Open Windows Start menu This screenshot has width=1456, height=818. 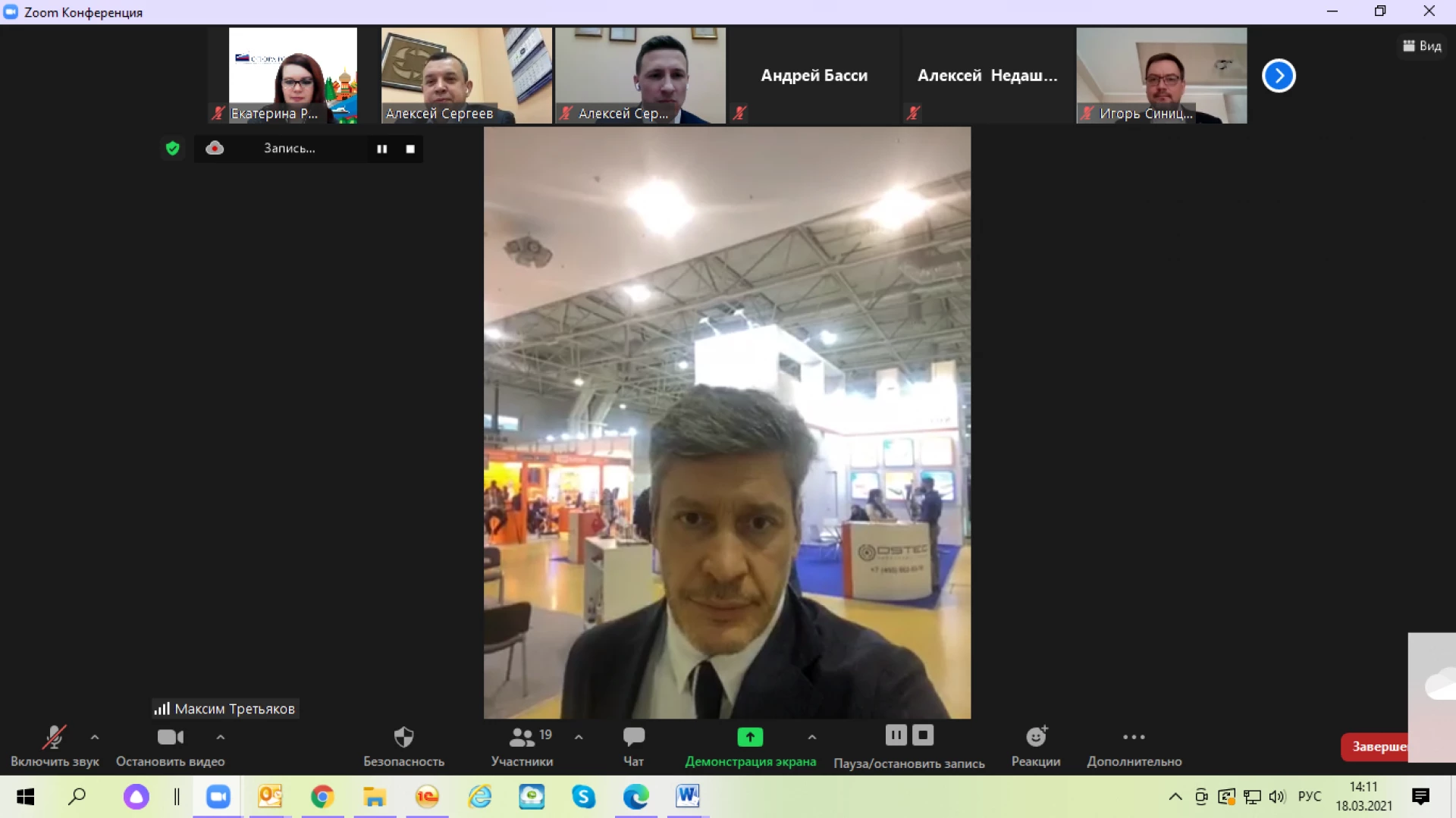tap(26, 797)
